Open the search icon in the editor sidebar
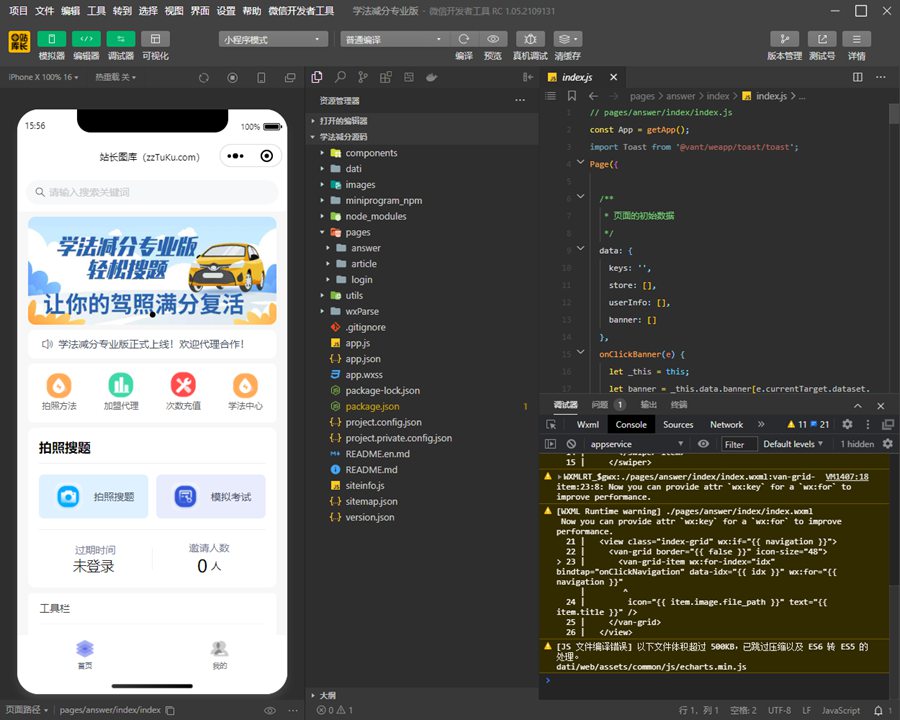The width and height of the screenshot is (900, 720). click(x=340, y=77)
